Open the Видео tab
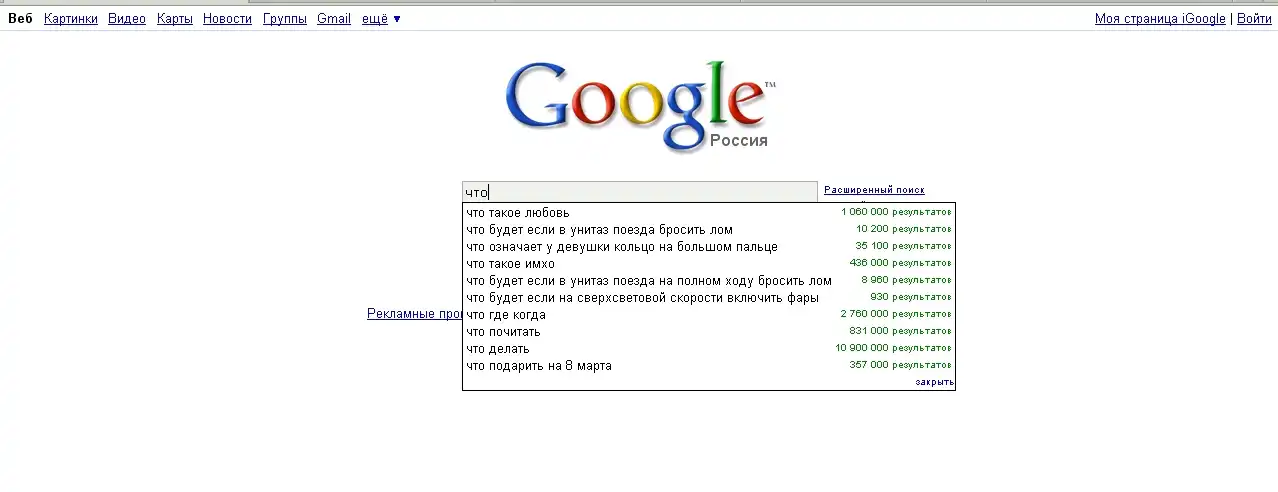Viewport: 1278px width, 492px height. tap(127, 19)
